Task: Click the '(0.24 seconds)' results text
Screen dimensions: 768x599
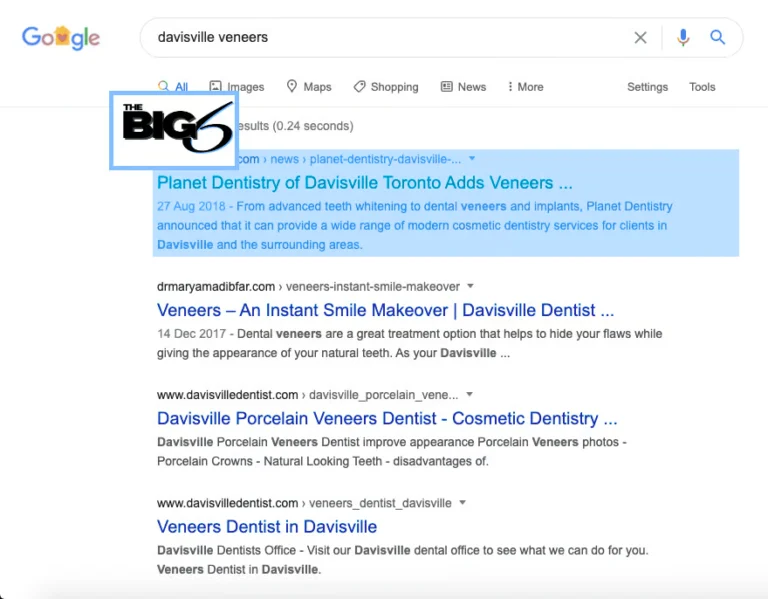Action: [x=313, y=126]
